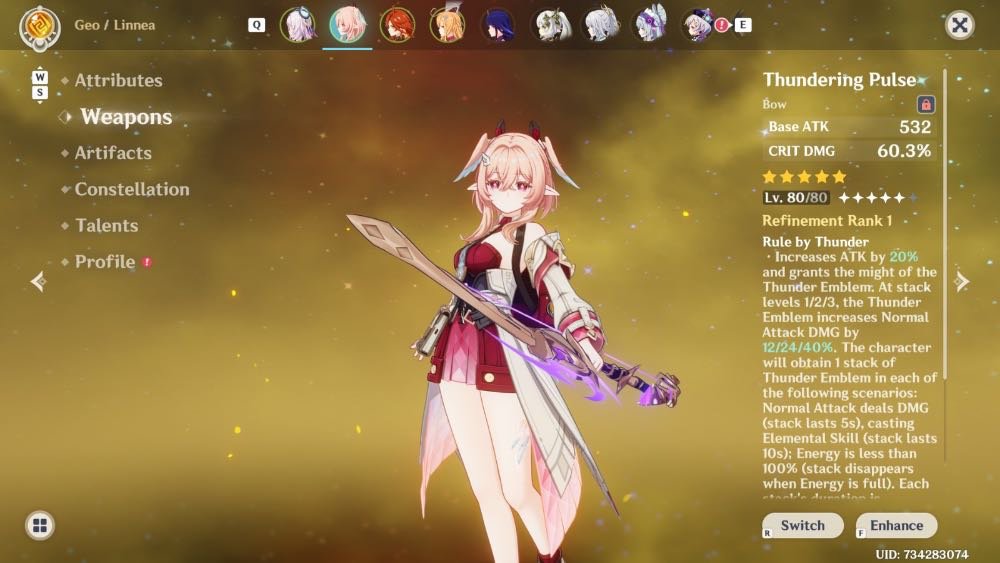This screenshot has width=1000, height=563.
Task: Open the Artifacts menu
Action: (113, 153)
